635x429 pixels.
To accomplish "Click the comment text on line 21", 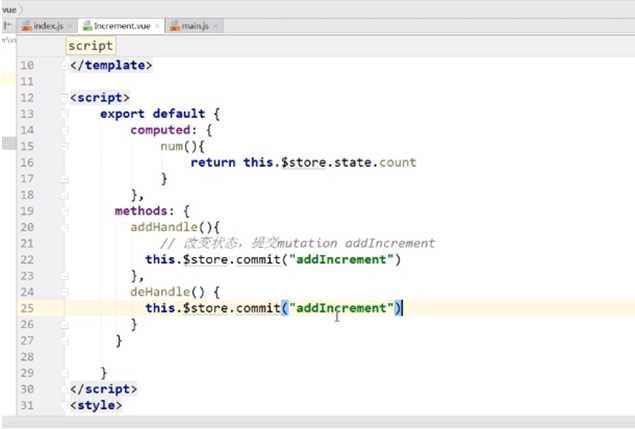I will pos(297,243).
